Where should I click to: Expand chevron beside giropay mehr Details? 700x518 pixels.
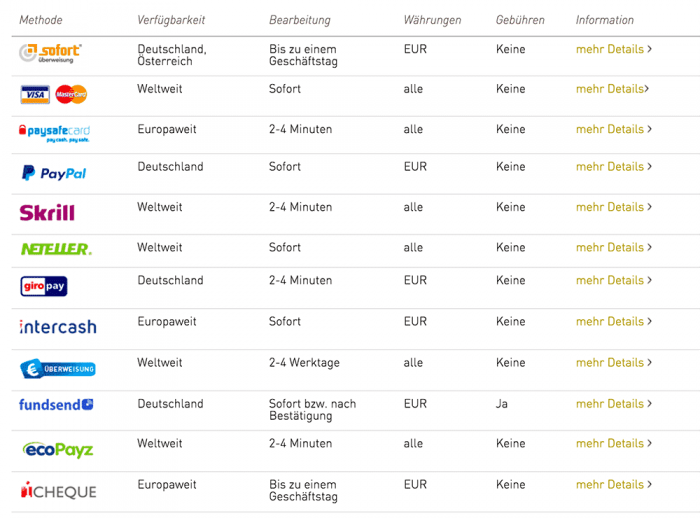coord(650,280)
